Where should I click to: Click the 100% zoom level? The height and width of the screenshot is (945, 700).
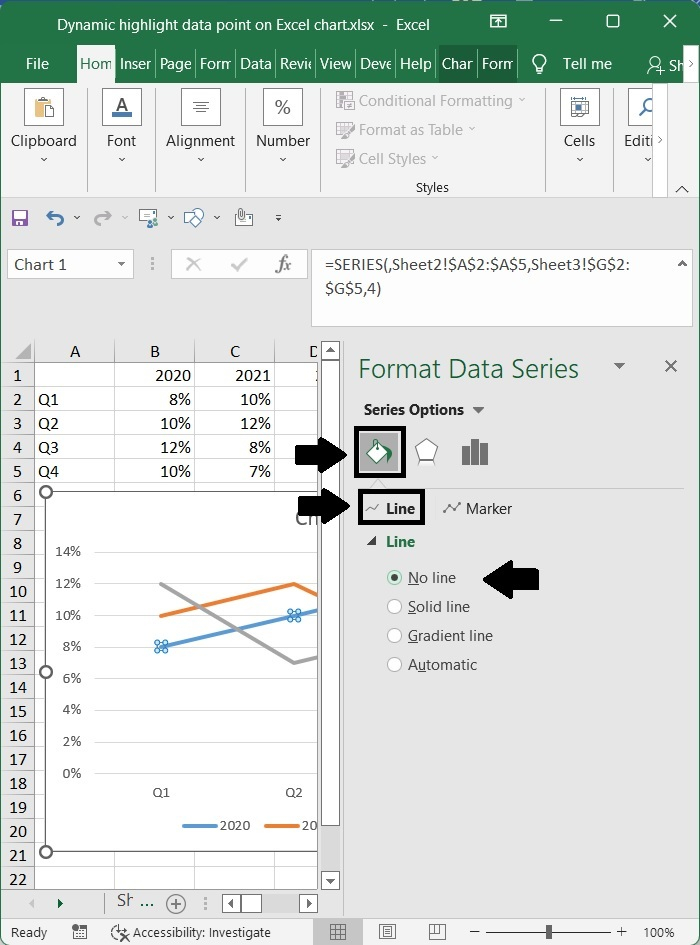point(658,932)
